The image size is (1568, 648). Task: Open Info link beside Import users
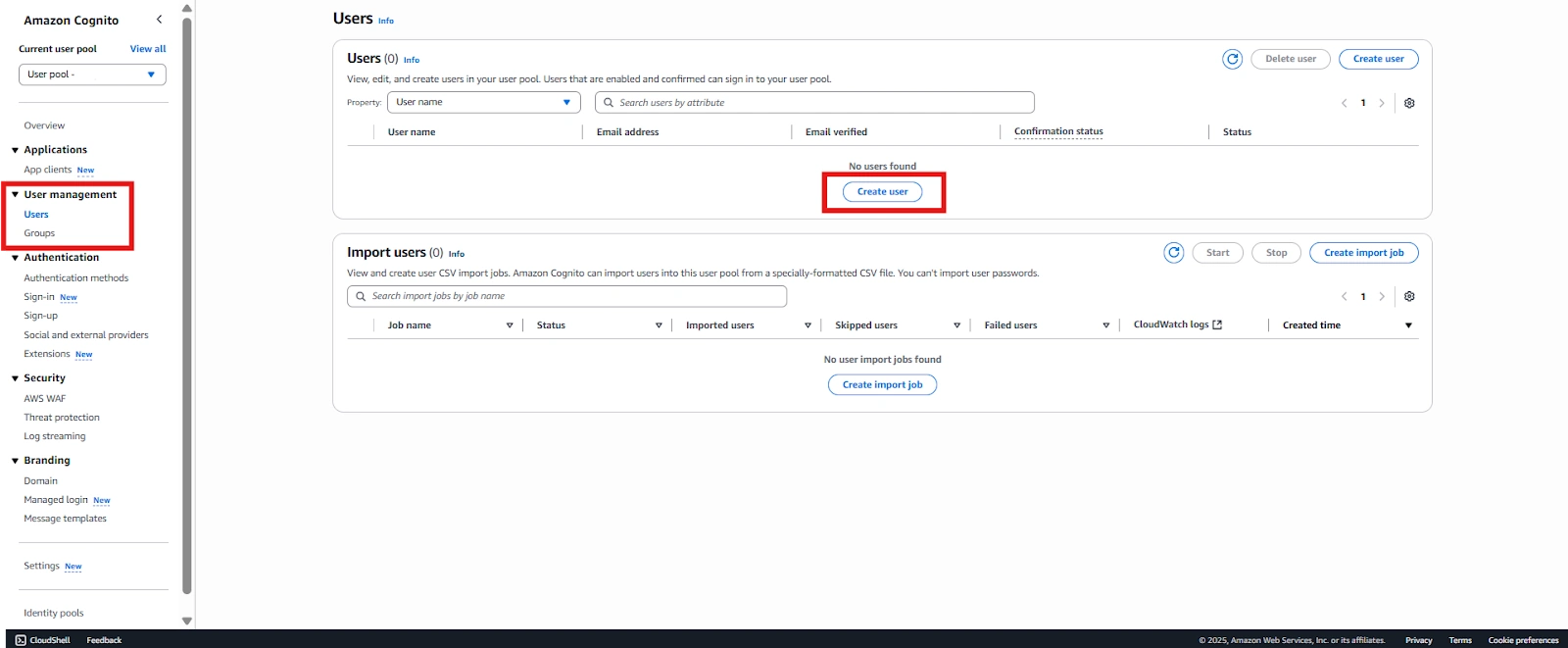(457, 254)
